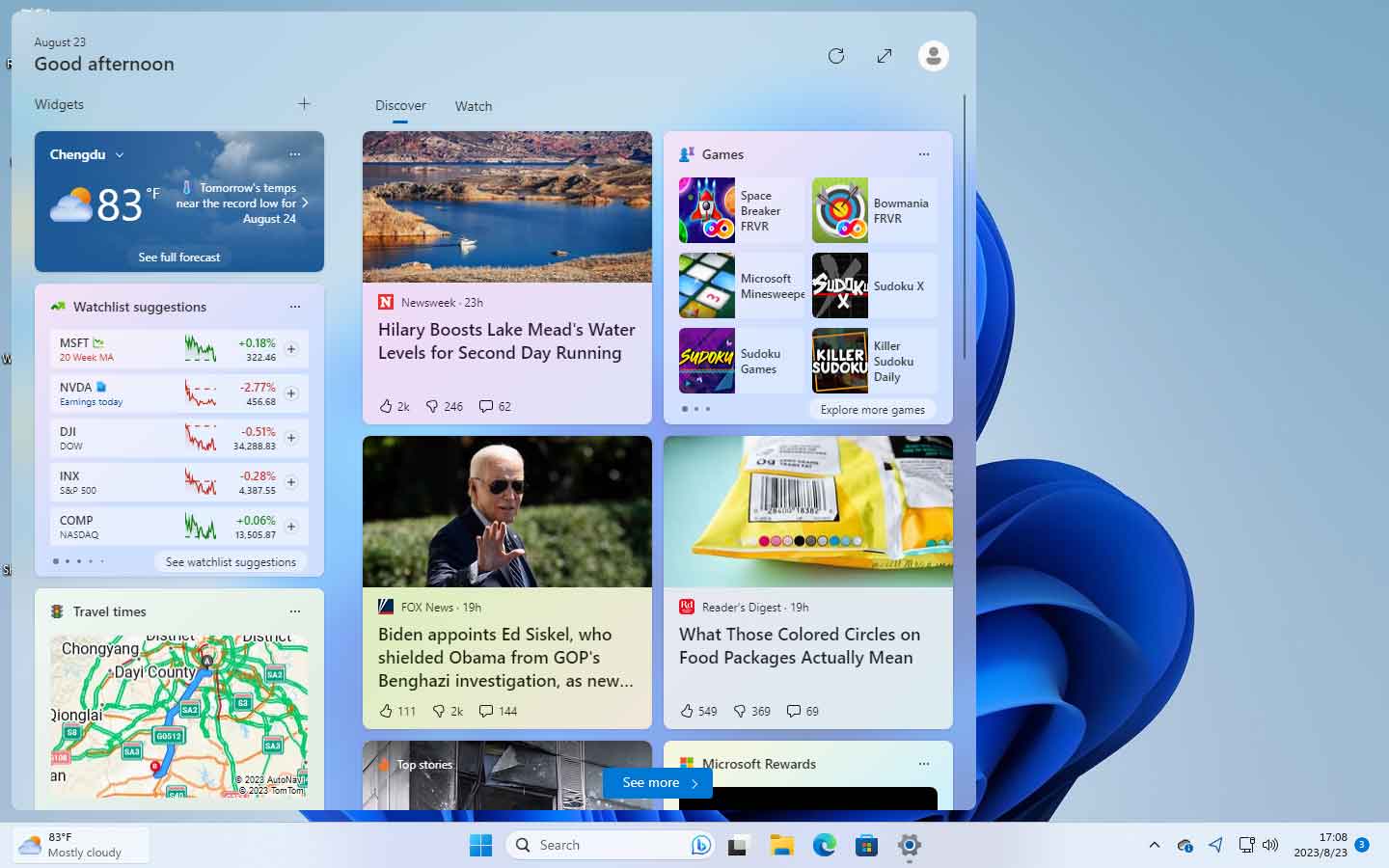Open the taskbar weather widget button
Image resolution: width=1389 pixels, height=868 pixels.
[81, 845]
